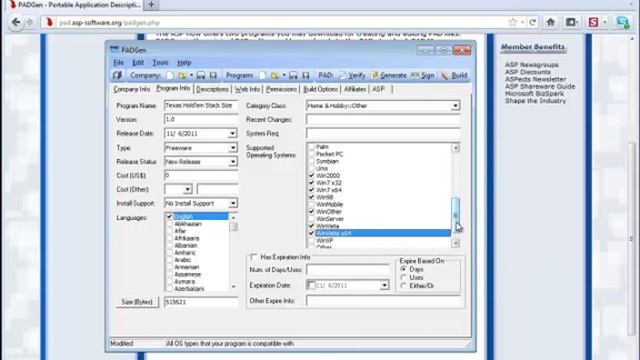Screen dimensions: 640x360
Task: Switch to the Descriptions tab
Action: [212, 89]
